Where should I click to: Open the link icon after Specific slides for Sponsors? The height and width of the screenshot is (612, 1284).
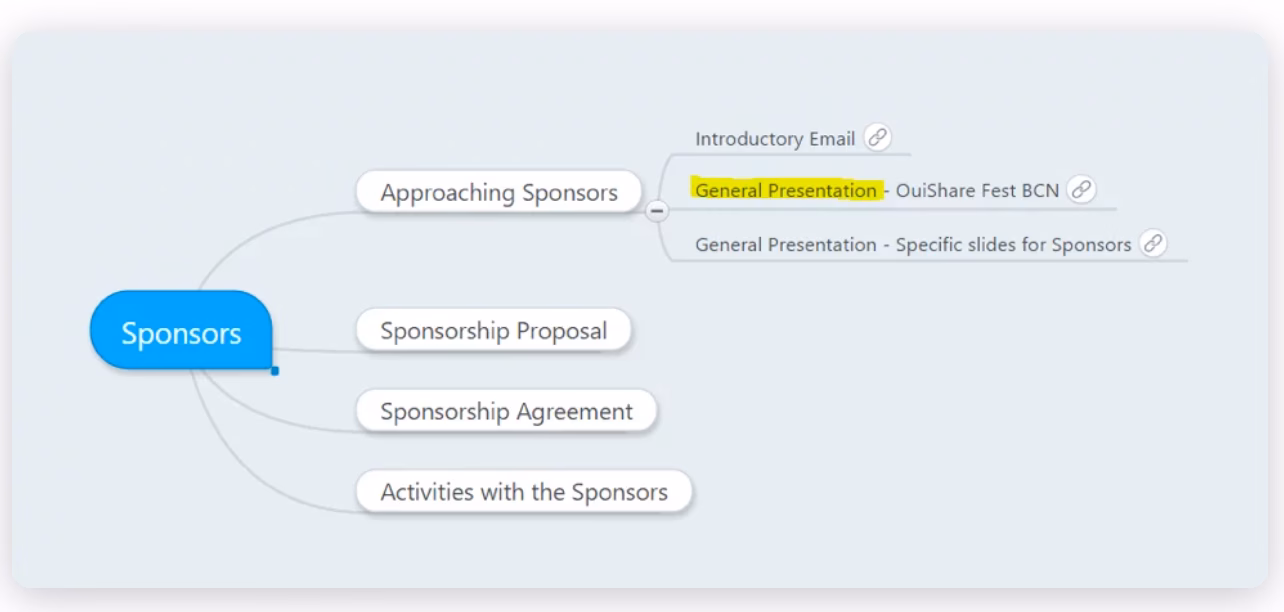coord(1153,243)
